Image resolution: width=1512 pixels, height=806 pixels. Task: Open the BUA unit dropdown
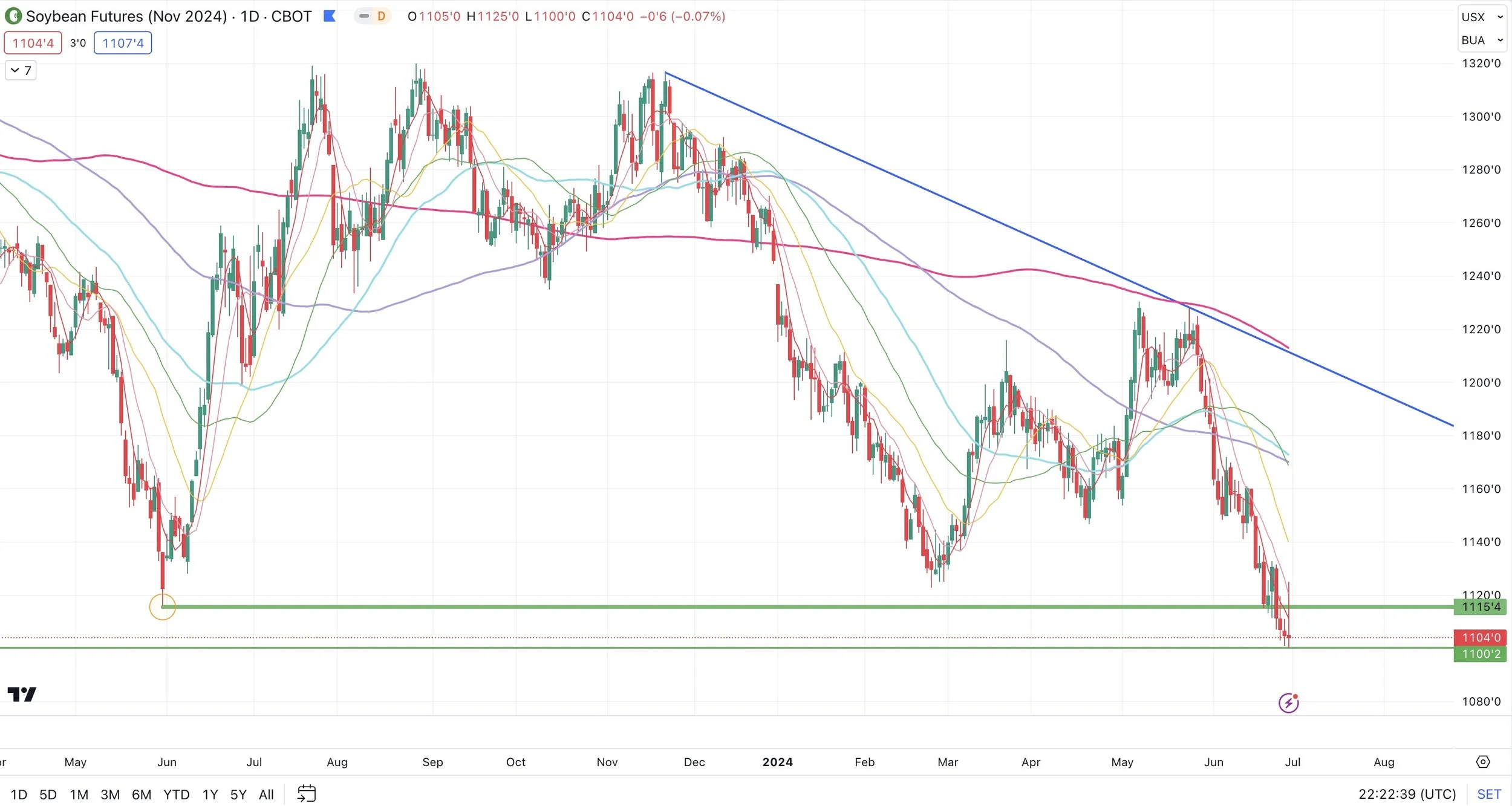[1482, 40]
